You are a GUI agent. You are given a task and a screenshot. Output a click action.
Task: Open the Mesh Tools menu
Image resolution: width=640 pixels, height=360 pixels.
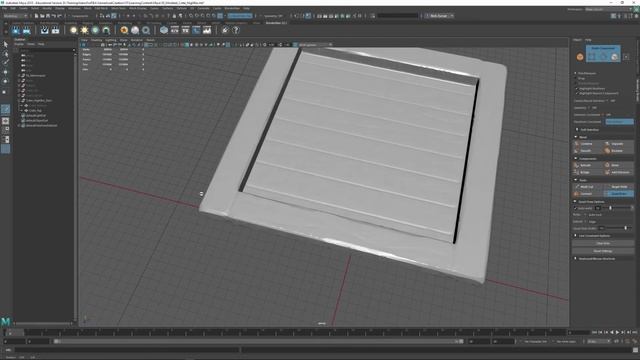pos(118,8)
